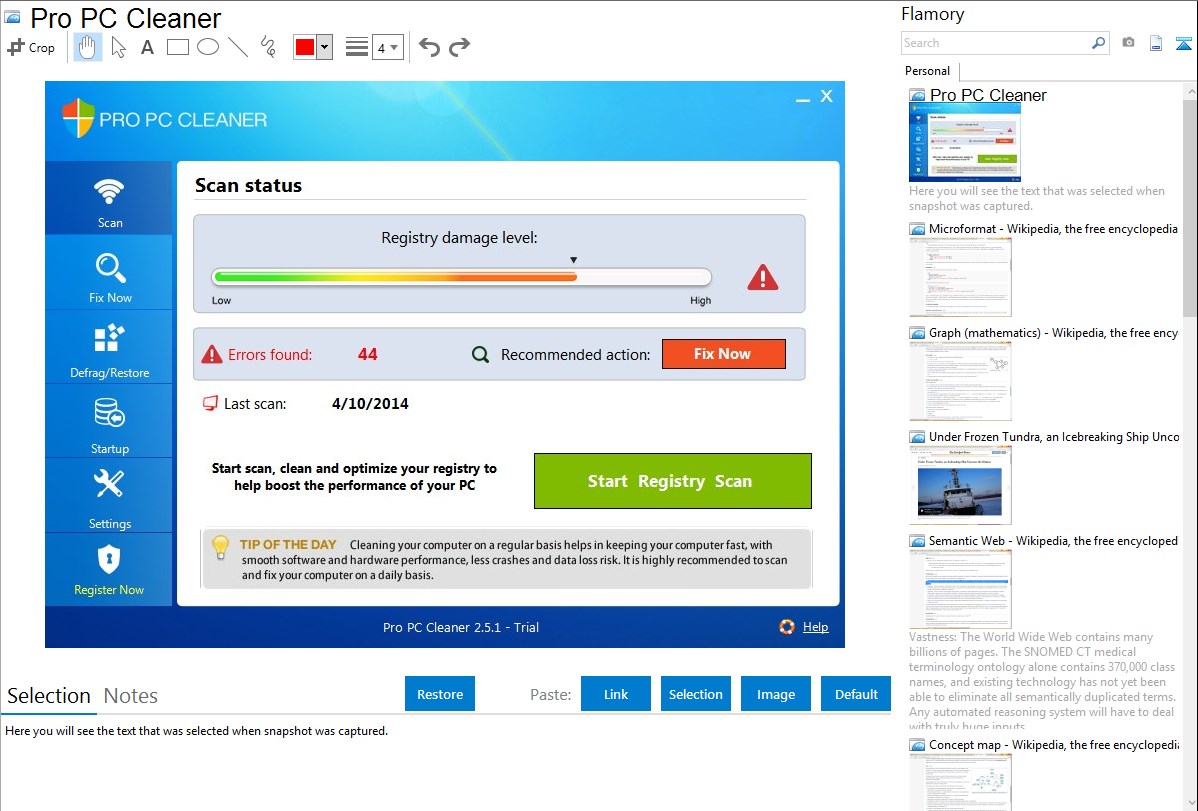Click the last scan date 4/10/2014

(371, 404)
